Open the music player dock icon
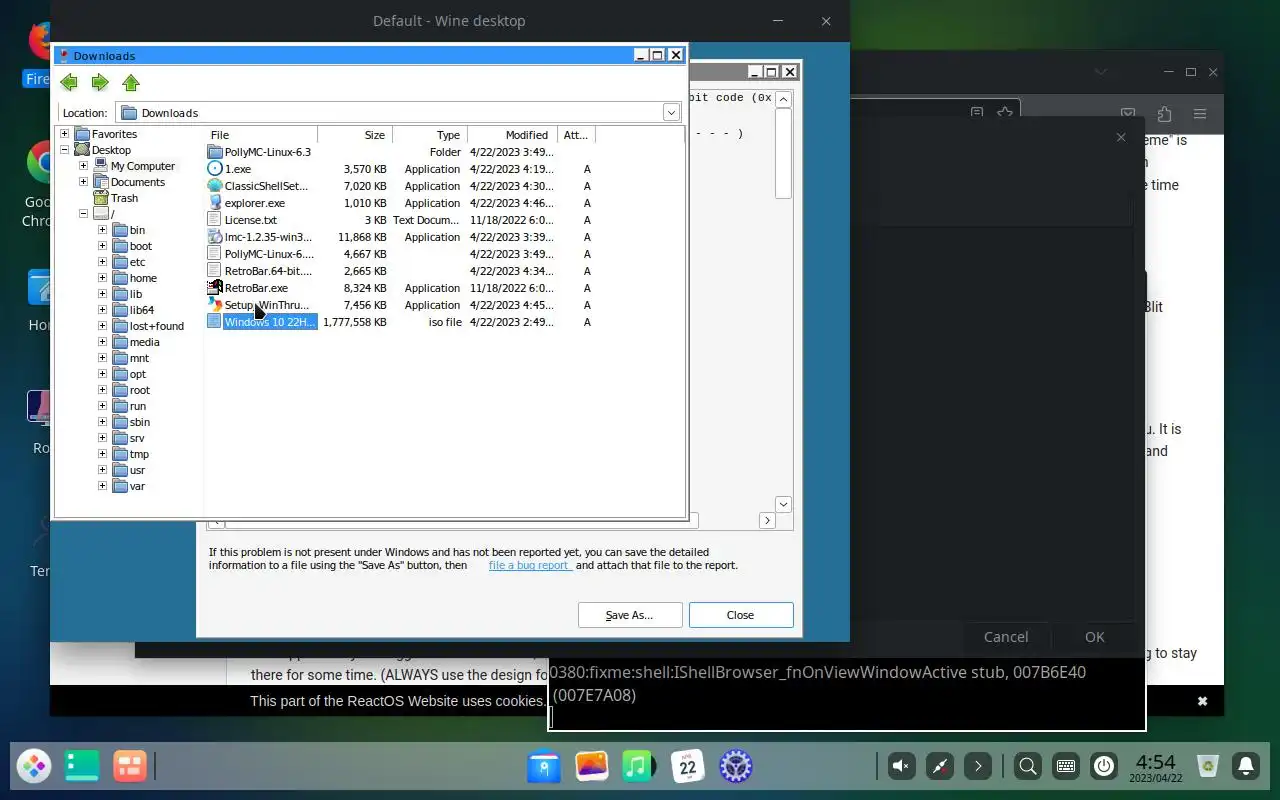1280x800 pixels. [639, 767]
